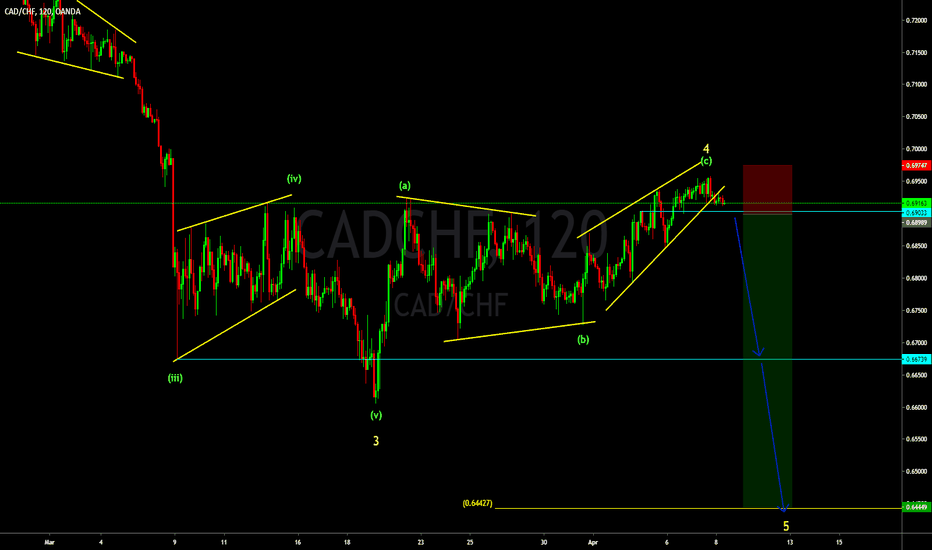The image size is (932, 550).
Task: Select the green 0.69163 price tag
Action: [916, 203]
